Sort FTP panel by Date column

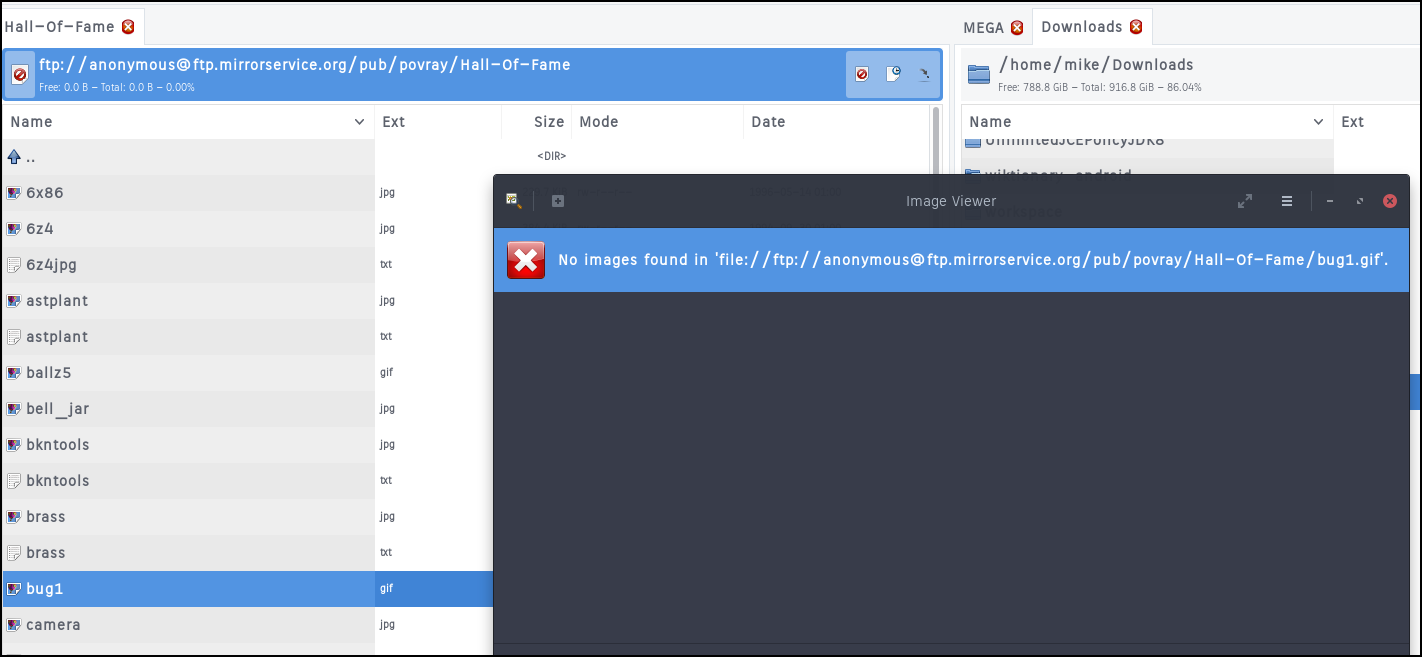tap(836, 122)
